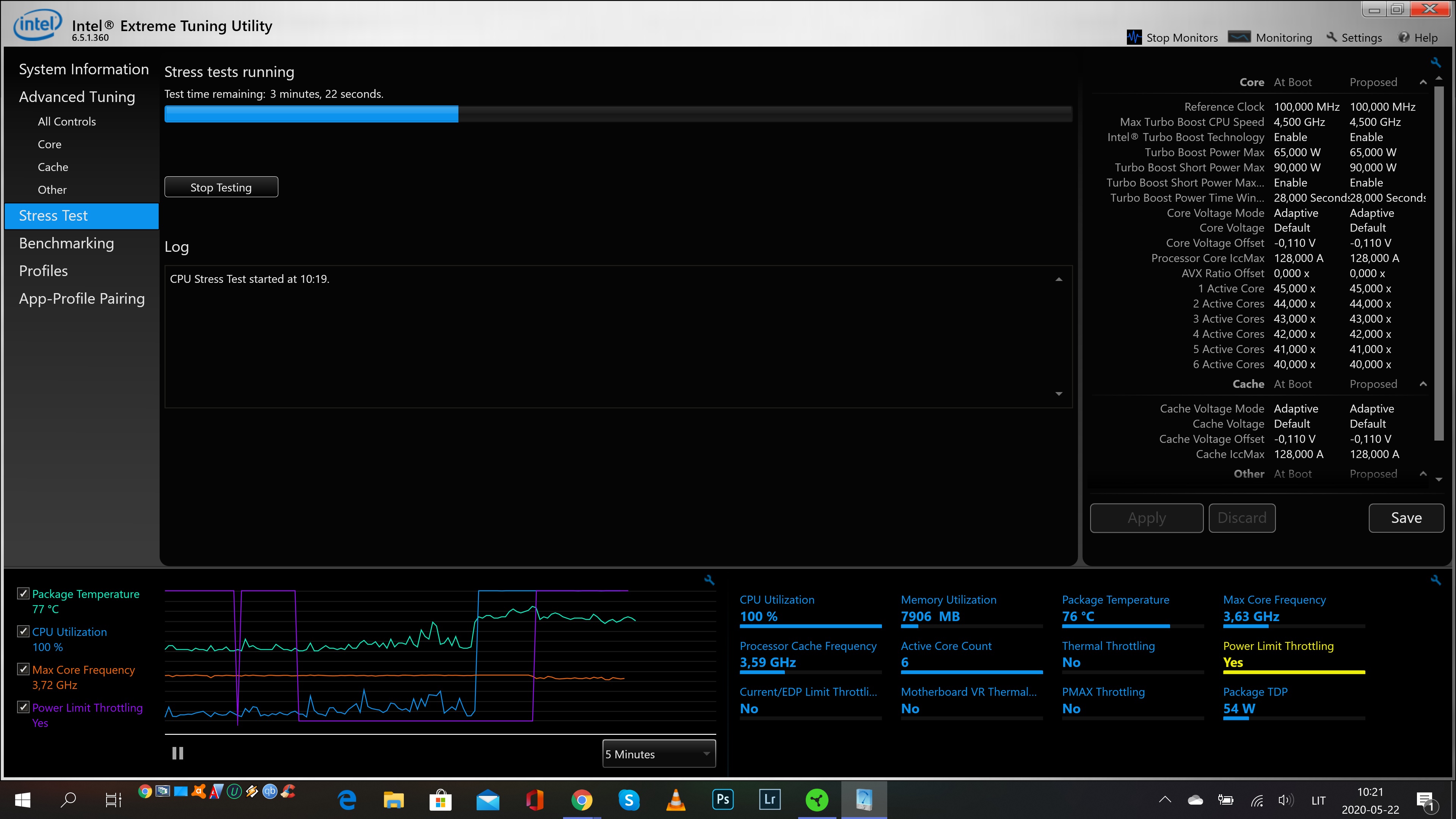Click the Stop Monitors waveform icon

(x=1134, y=37)
